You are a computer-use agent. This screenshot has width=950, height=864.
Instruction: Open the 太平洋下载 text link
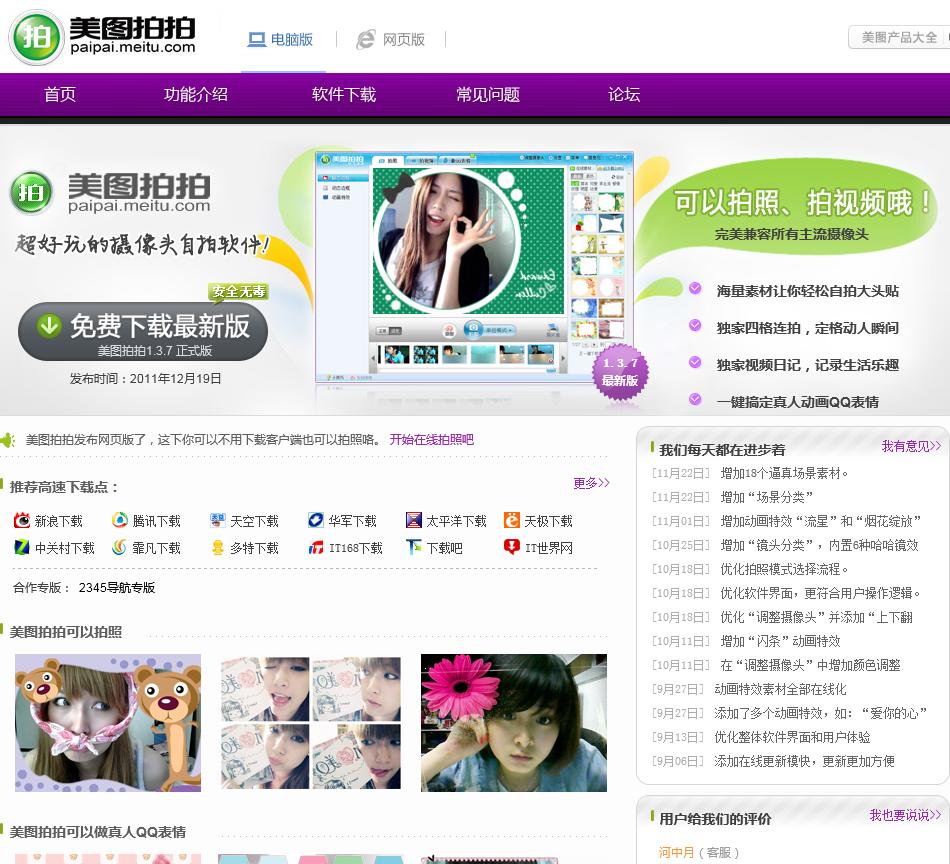(456, 521)
